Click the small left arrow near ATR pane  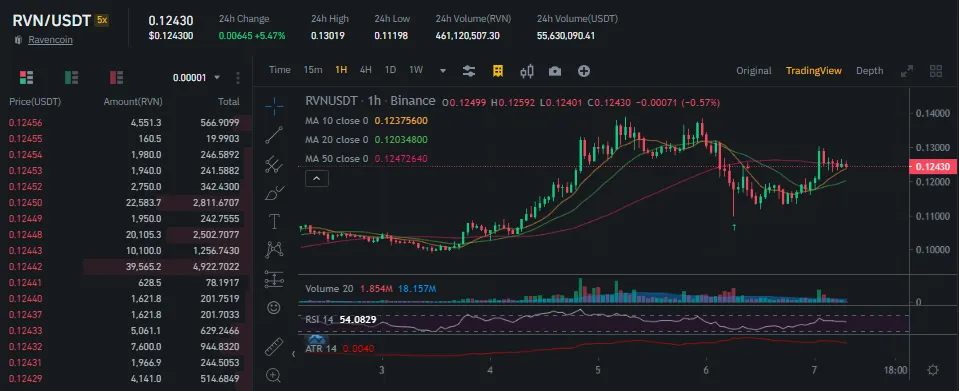294,354
